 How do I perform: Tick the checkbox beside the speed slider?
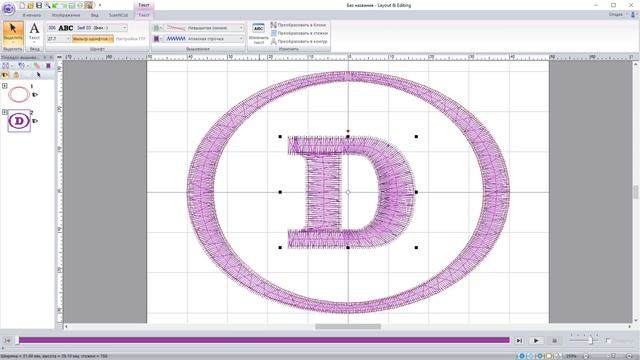608,340
